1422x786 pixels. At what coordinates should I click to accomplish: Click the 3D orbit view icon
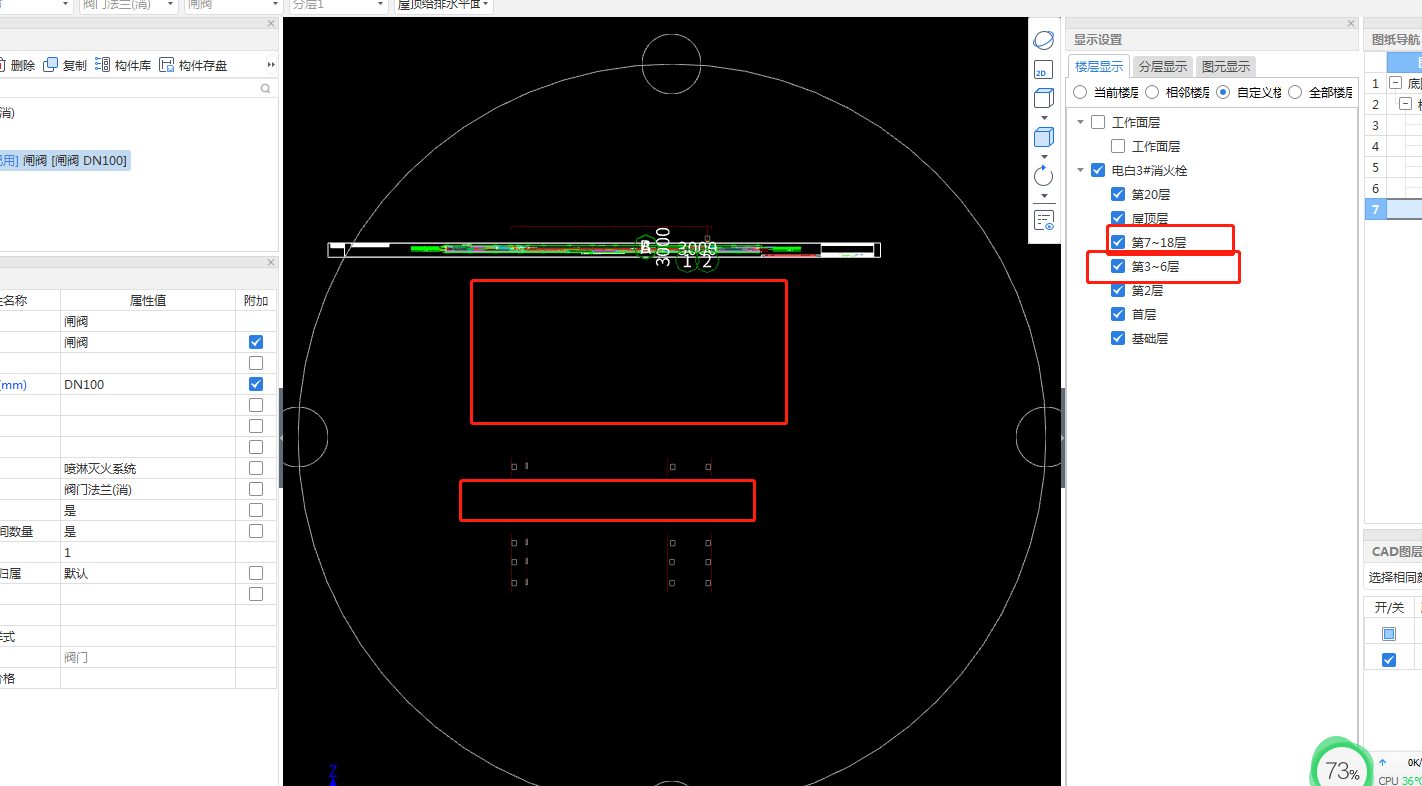click(1043, 41)
